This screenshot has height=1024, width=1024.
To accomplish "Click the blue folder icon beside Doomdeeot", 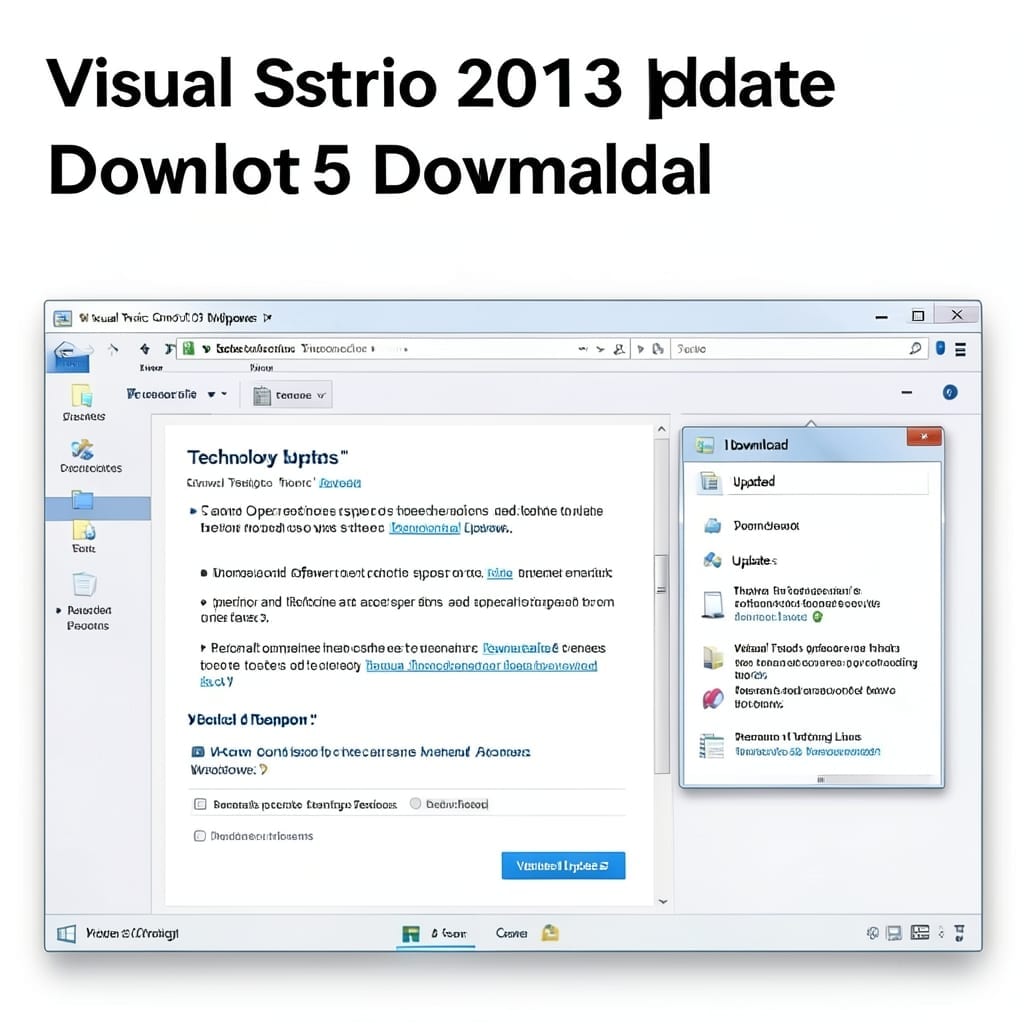I will coord(712,526).
